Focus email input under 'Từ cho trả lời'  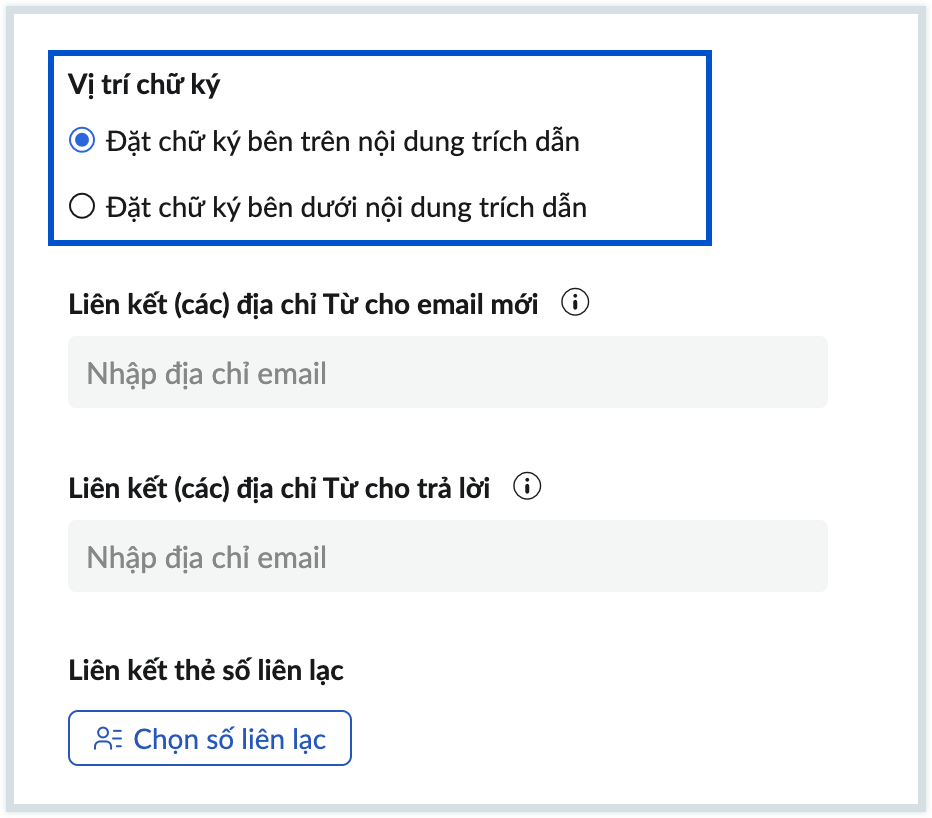[447, 556]
